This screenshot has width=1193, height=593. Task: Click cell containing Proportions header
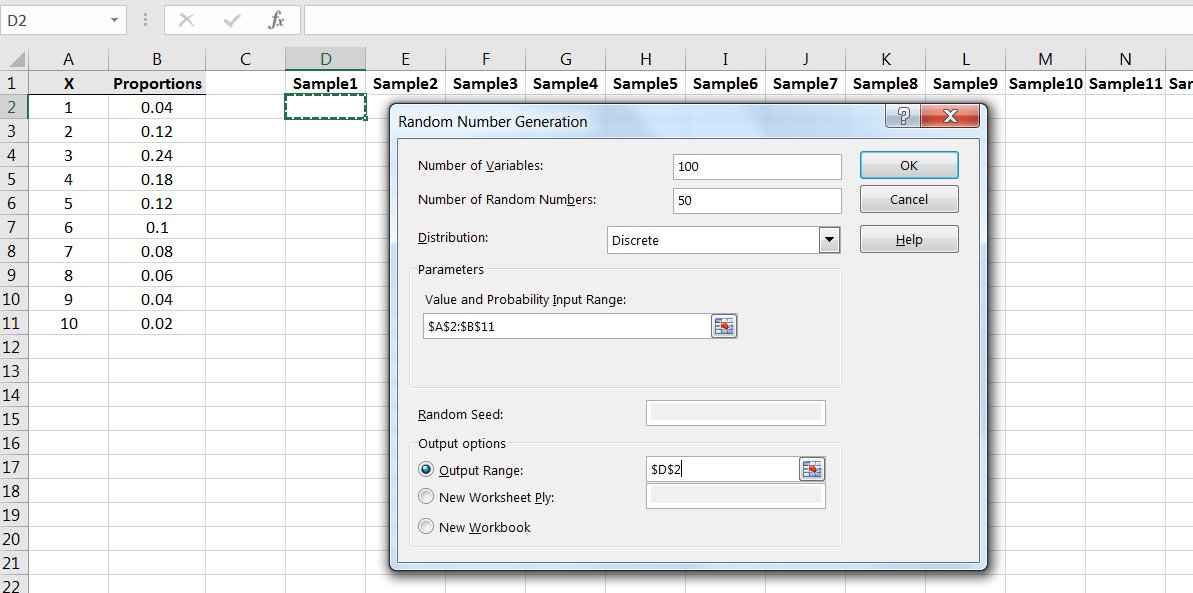157,84
